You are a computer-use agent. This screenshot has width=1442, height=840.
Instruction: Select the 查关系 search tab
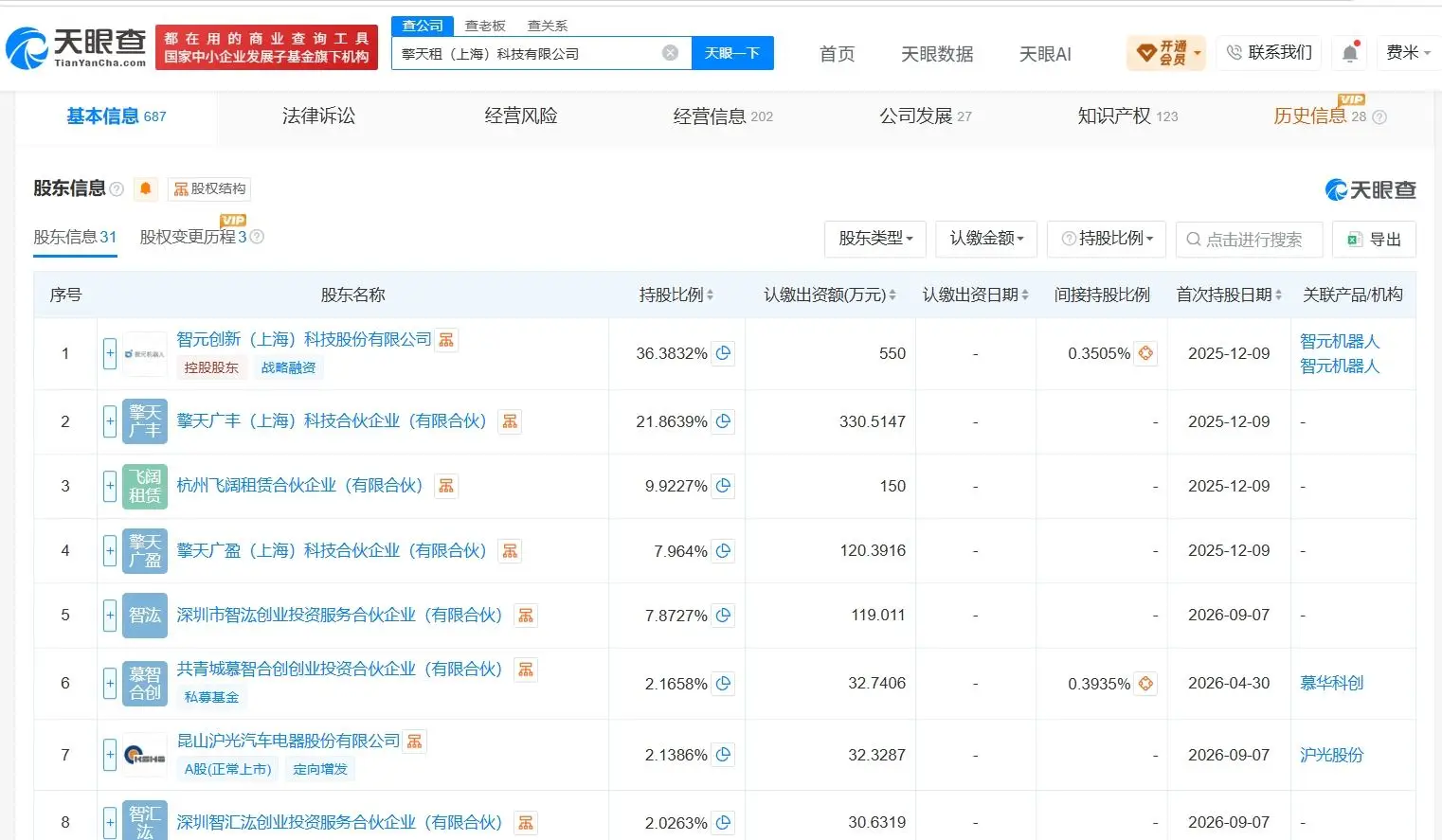(x=548, y=26)
